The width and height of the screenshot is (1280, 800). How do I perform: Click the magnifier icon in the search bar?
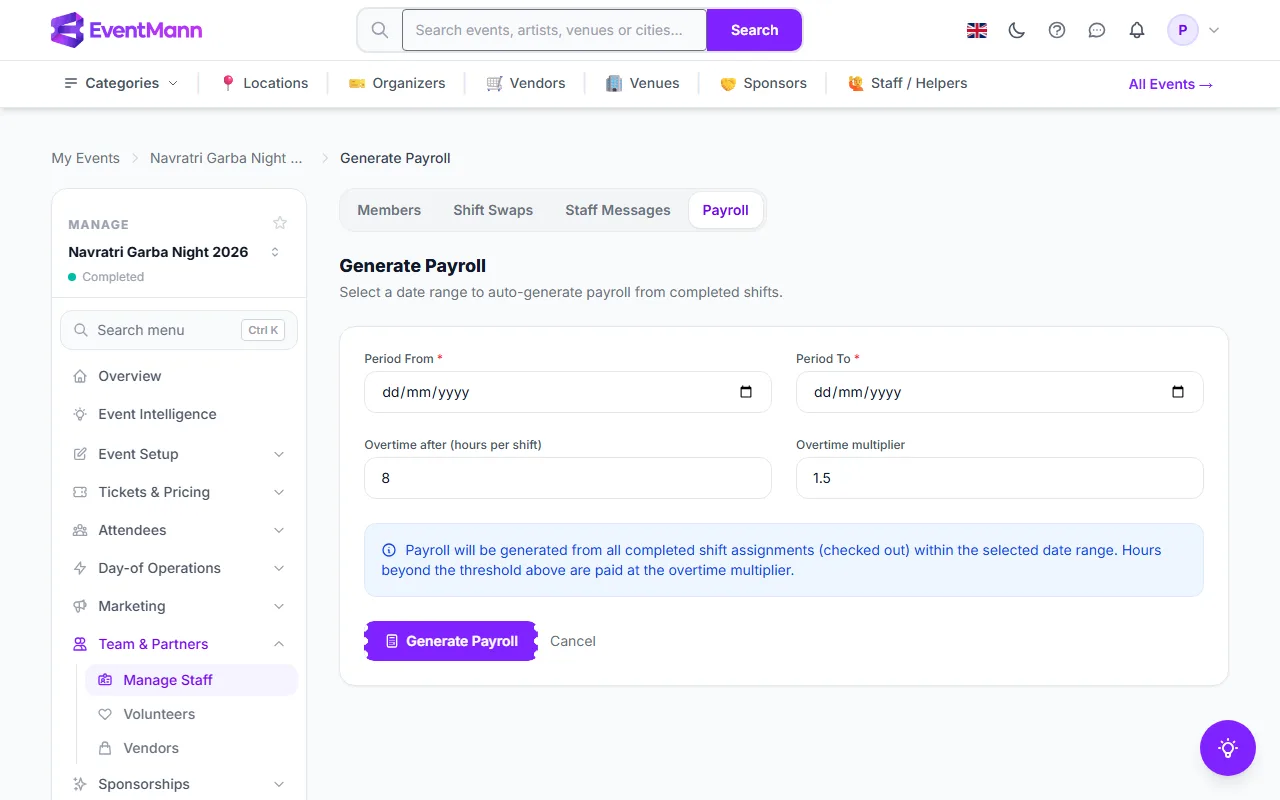click(380, 30)
